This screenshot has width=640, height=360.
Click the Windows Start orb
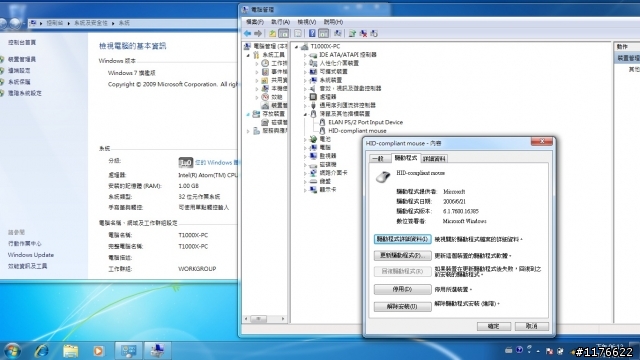tap(13, 351)
